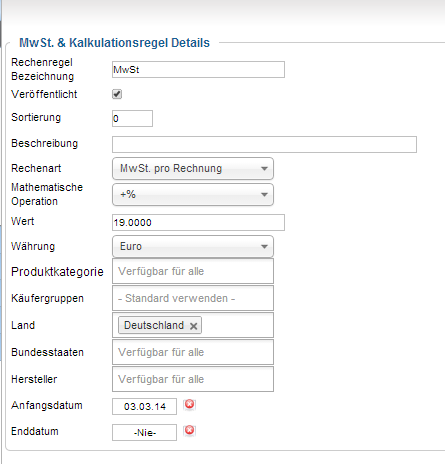445x464 pixels.
Task: Open the Rechenart dropdown
Action: 193,168
